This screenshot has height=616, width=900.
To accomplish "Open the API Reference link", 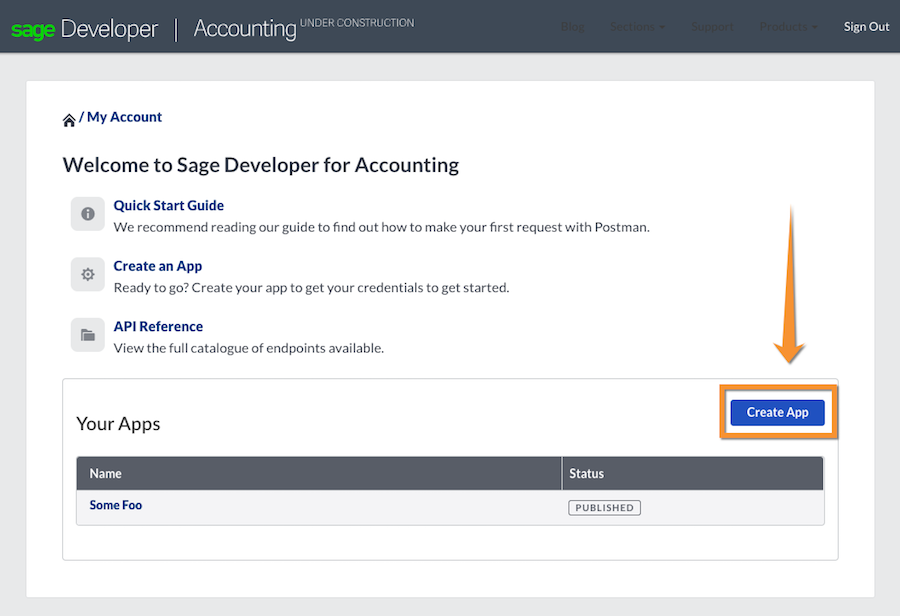I will click(x=158, y=326).
